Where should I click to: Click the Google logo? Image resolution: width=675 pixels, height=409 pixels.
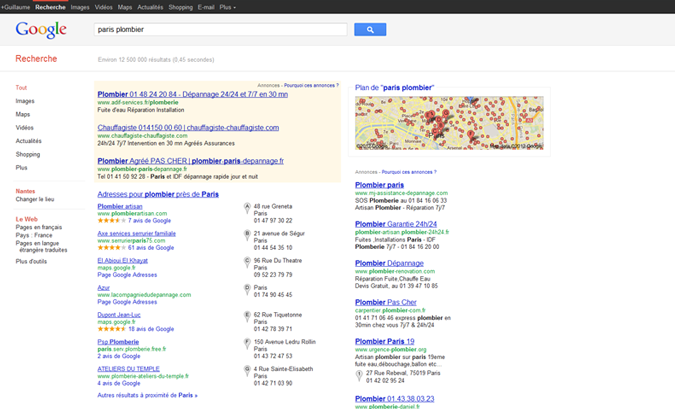[41, 30]
